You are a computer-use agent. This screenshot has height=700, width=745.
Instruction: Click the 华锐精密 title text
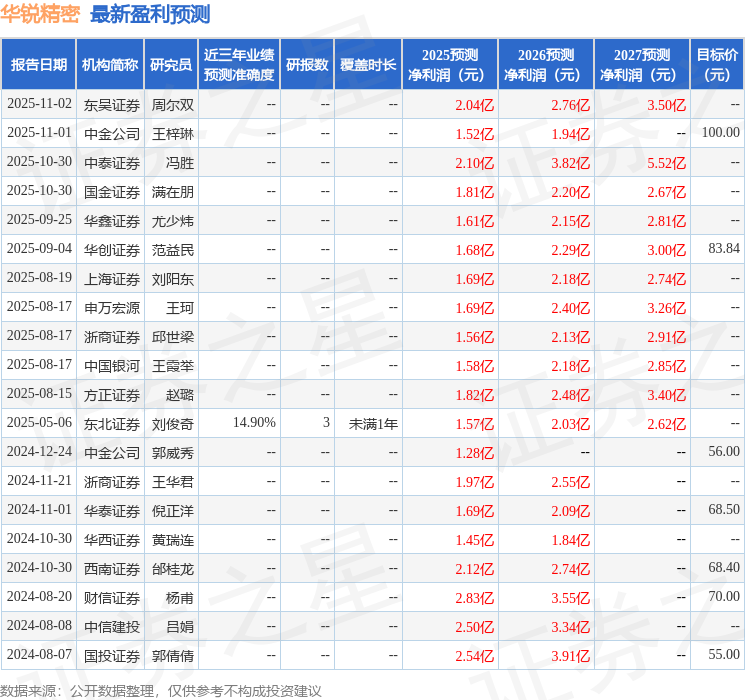click(x=40, y=14)
